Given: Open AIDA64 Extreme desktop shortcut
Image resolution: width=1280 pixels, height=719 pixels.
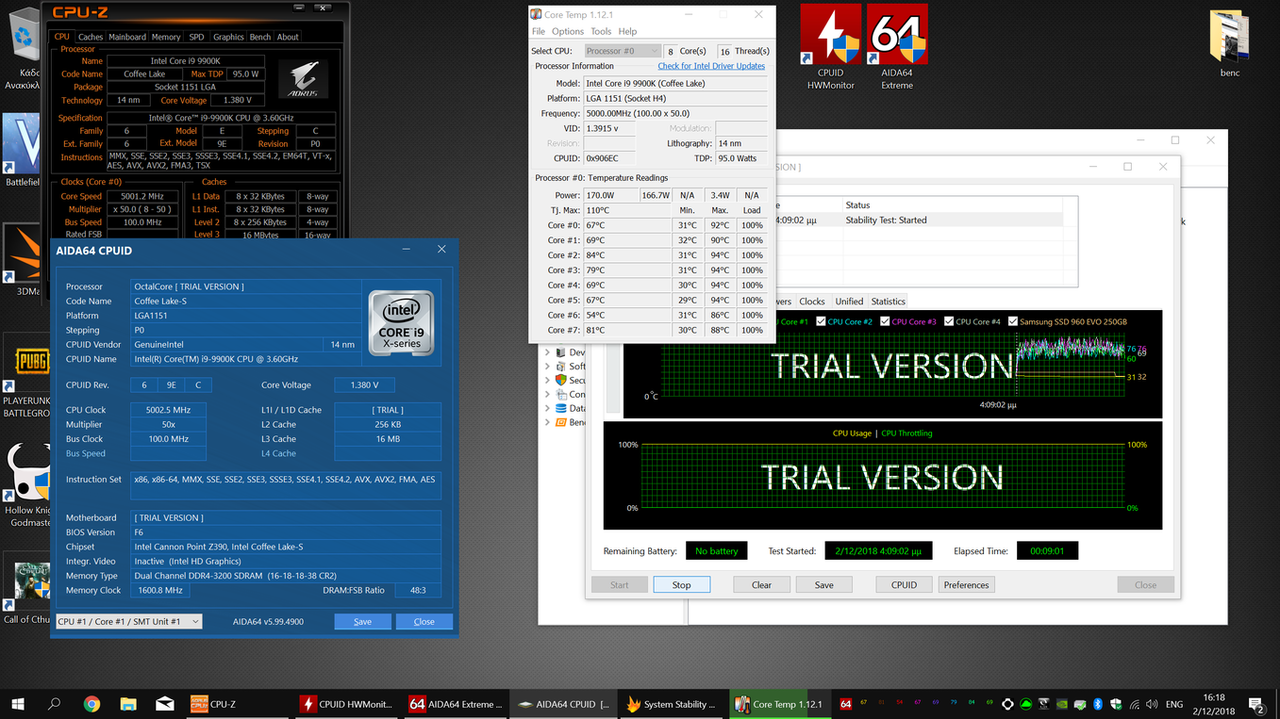Looking at the screenshot, I should (897, 47).
